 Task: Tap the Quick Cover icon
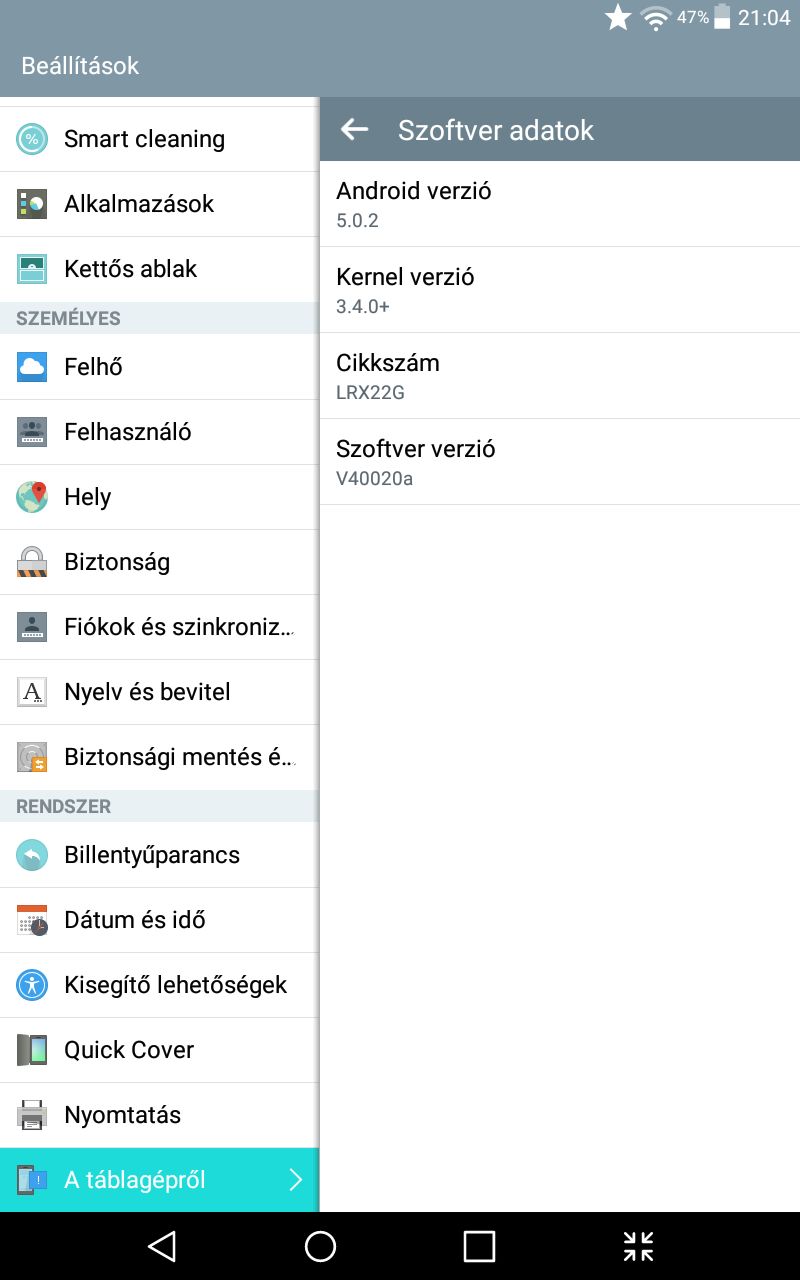[x=32, y=1050]
